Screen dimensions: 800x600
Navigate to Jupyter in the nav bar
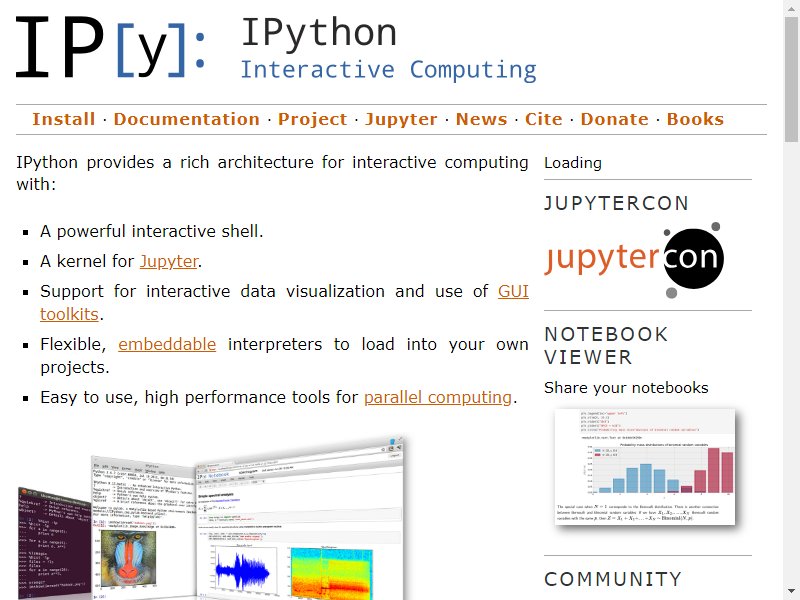[x=401, y=119]
